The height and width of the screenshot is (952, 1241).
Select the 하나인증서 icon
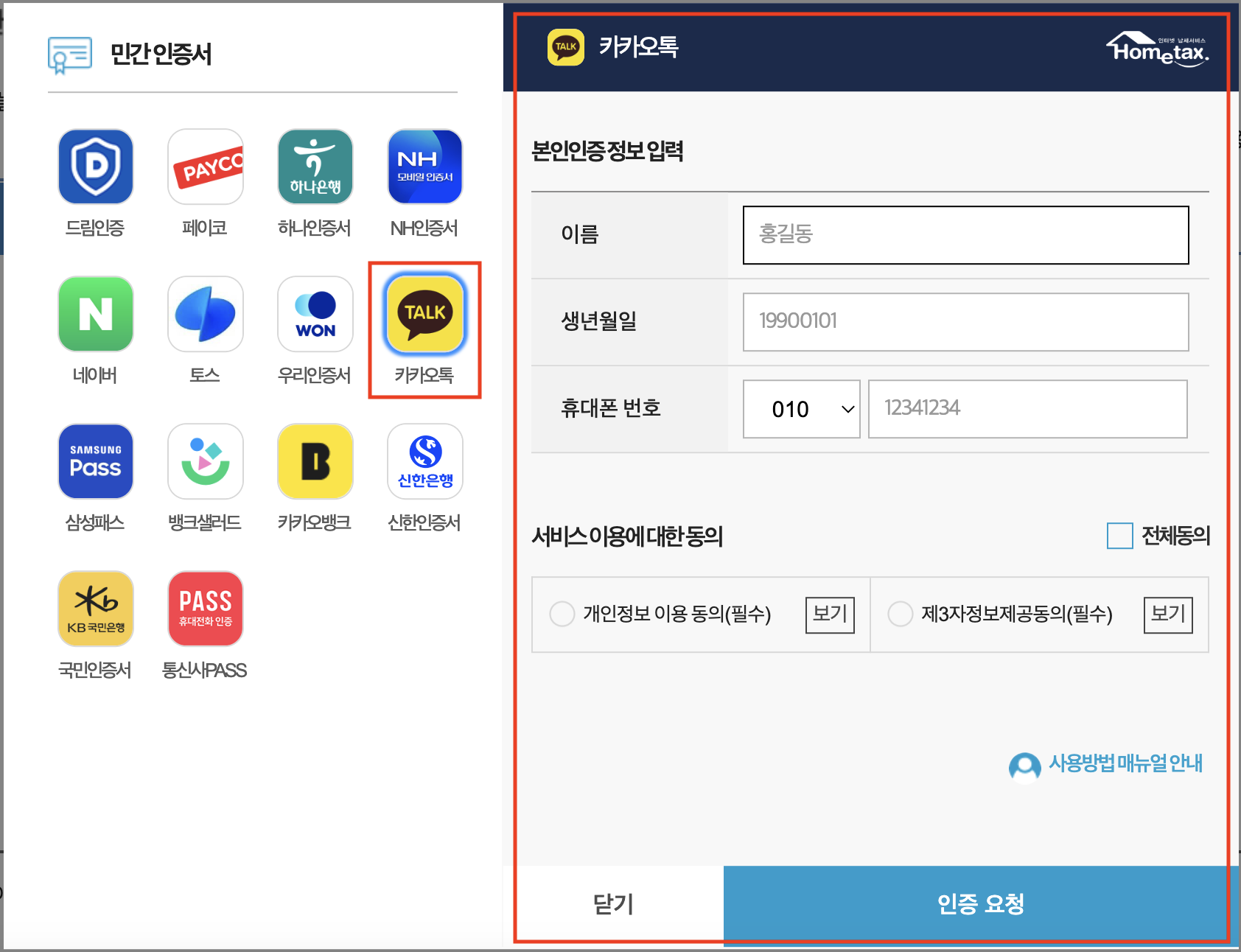click(x=315, y=167)
